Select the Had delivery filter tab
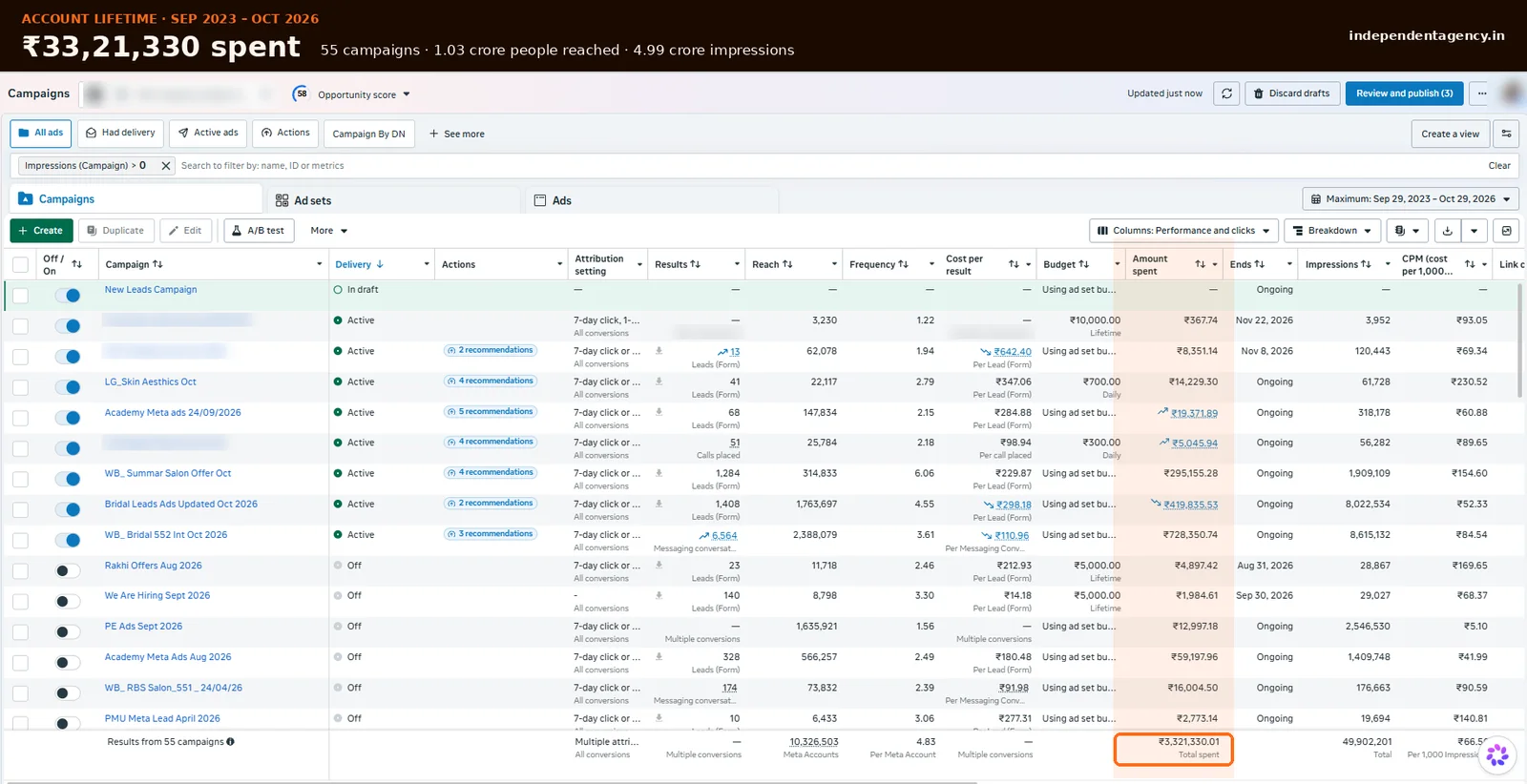Screen dimensions: 1527x784 [120, 134]
